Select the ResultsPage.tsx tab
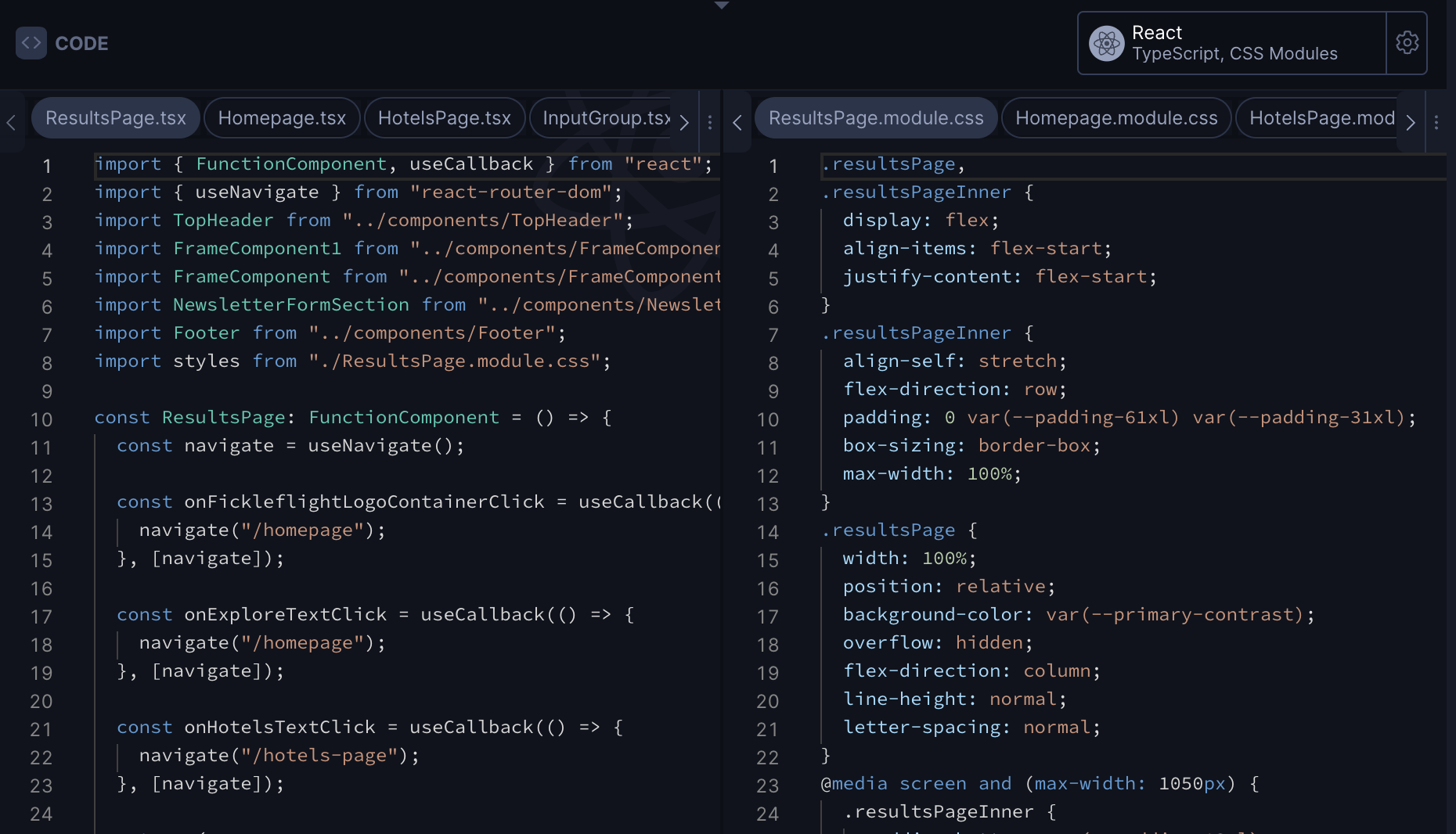1456x834 pixels. [x=115, y=117]
